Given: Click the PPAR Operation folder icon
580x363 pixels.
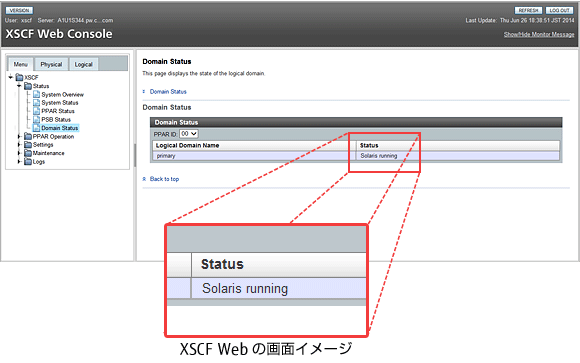Looking at the screenshot, I should click(x=28, y=136).
